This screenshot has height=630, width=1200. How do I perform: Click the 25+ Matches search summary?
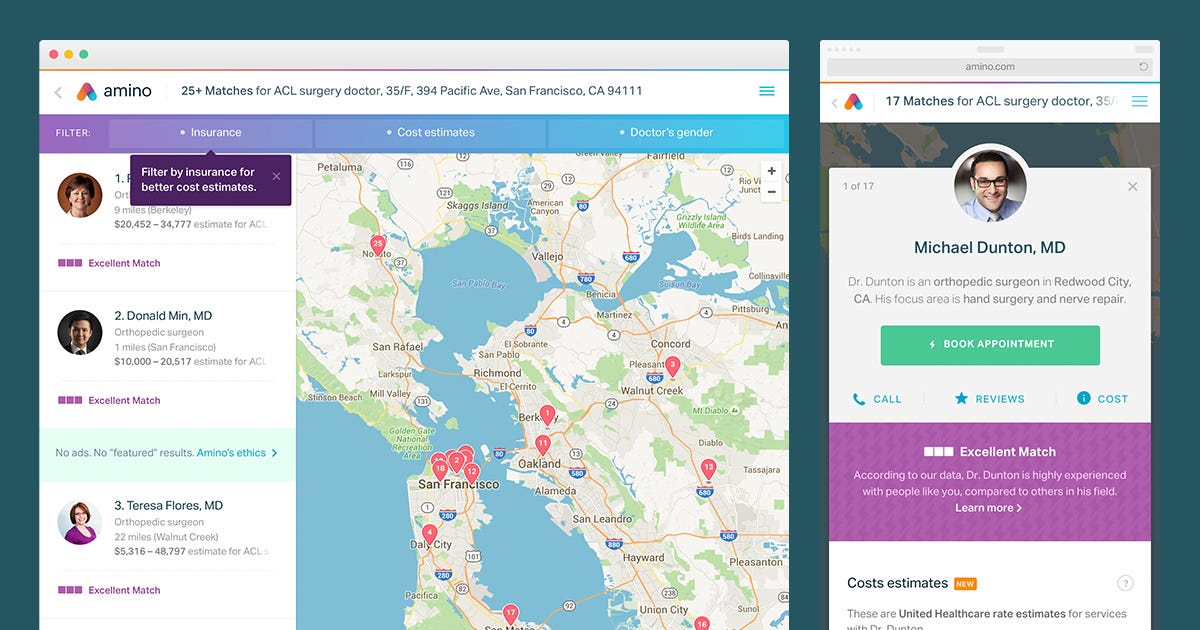[x=411, y=91]
